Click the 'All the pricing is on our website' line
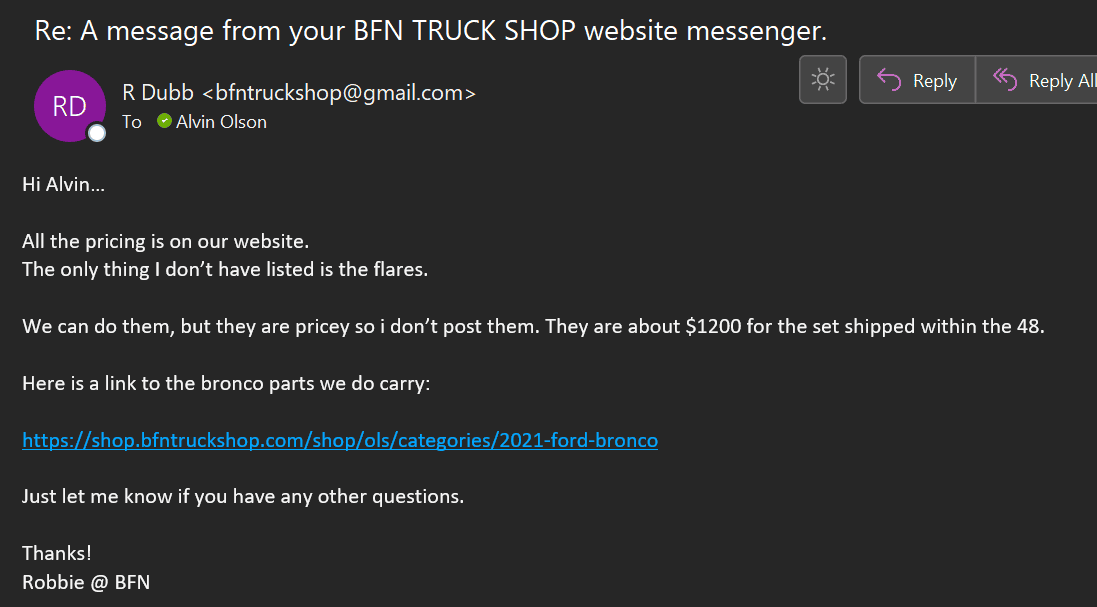1097x607 pixels. click(165, 241)
